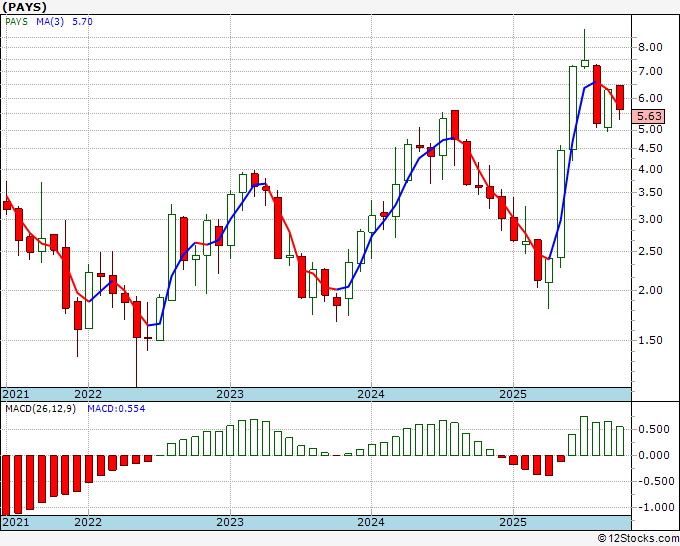Click the 3.50 price axis label

click(x=650, y=193)
